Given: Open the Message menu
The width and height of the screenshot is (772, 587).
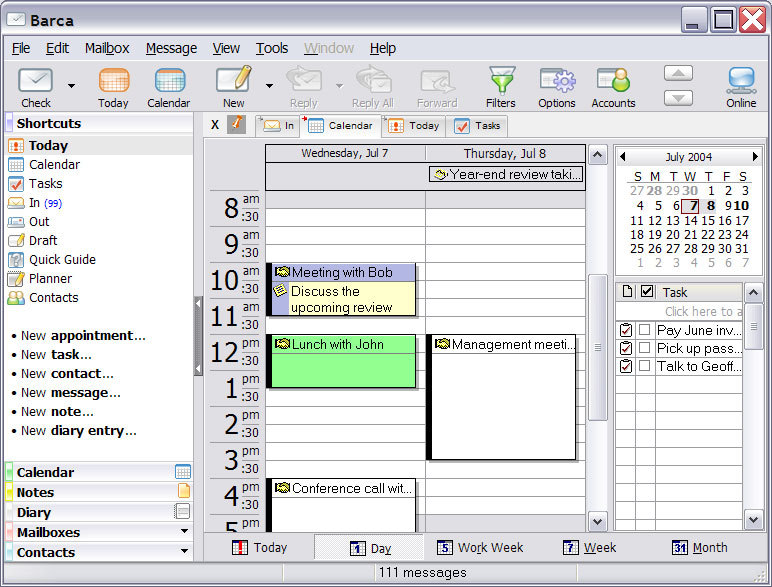Looking at the screenshot, I should pos(171,48).
